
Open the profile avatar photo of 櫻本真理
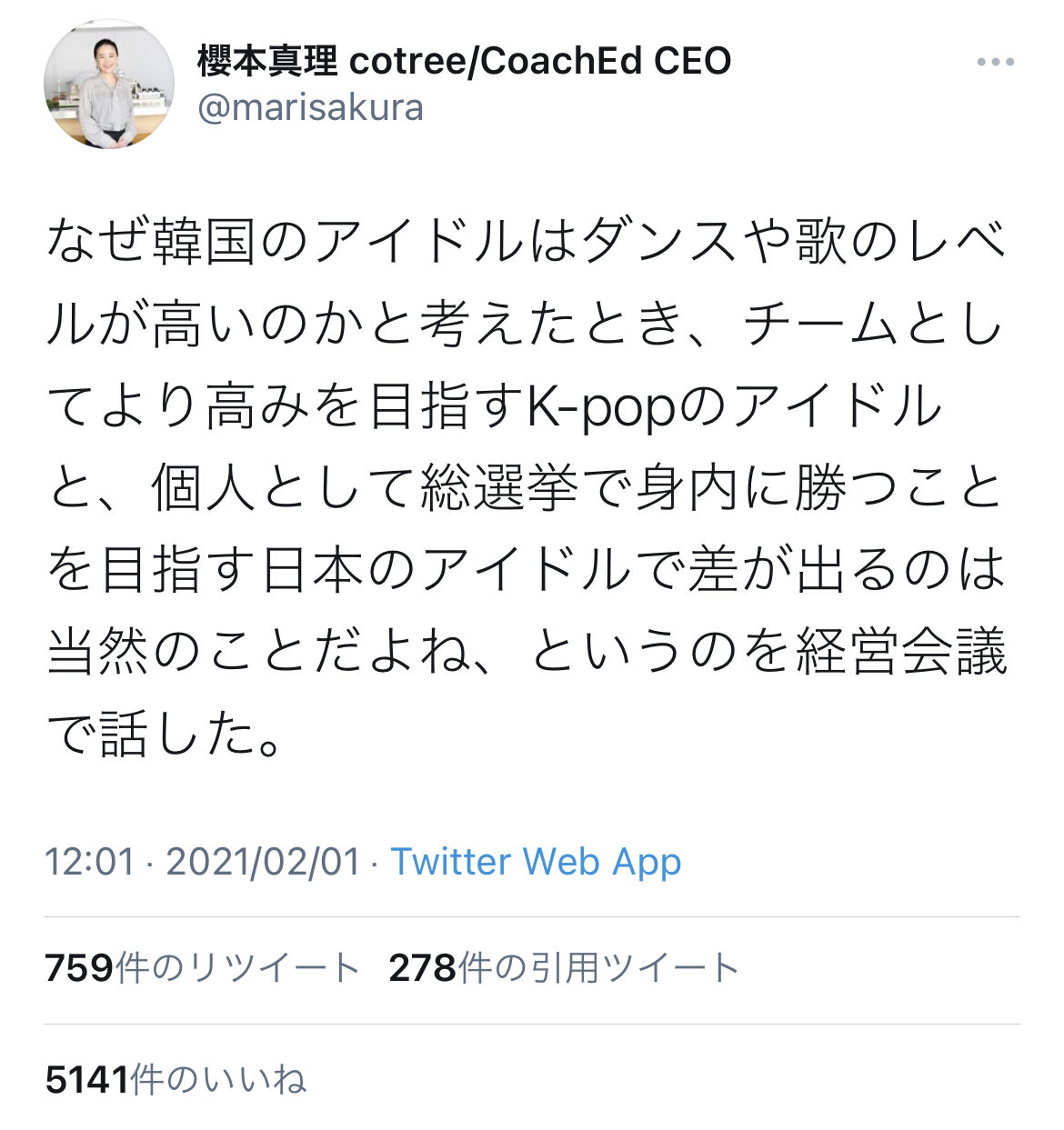(109, 85)
